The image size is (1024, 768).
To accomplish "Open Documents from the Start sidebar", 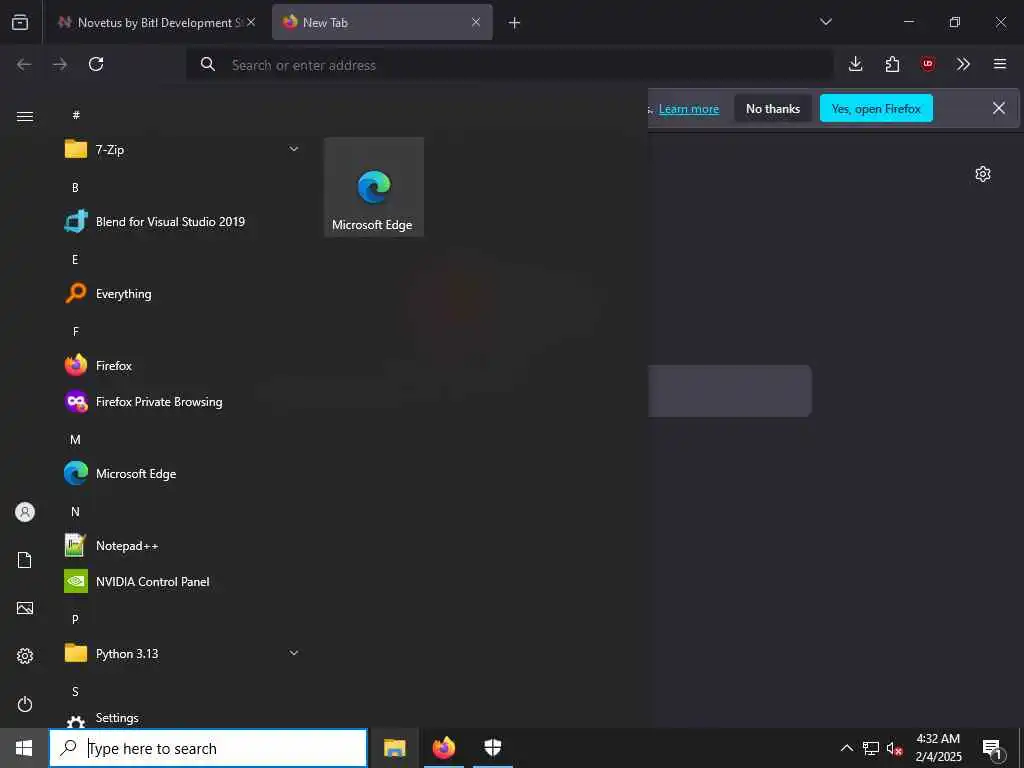I will 25,560.
